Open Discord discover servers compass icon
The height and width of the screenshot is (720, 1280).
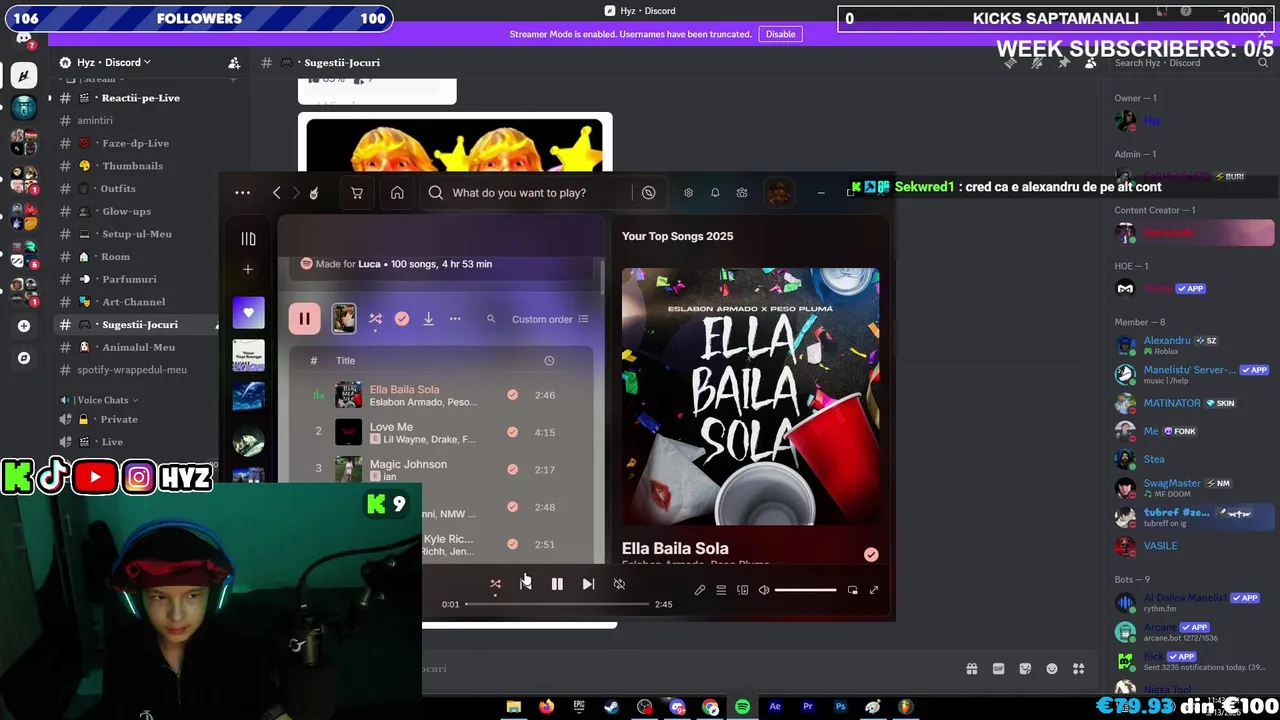click(24, 358)
